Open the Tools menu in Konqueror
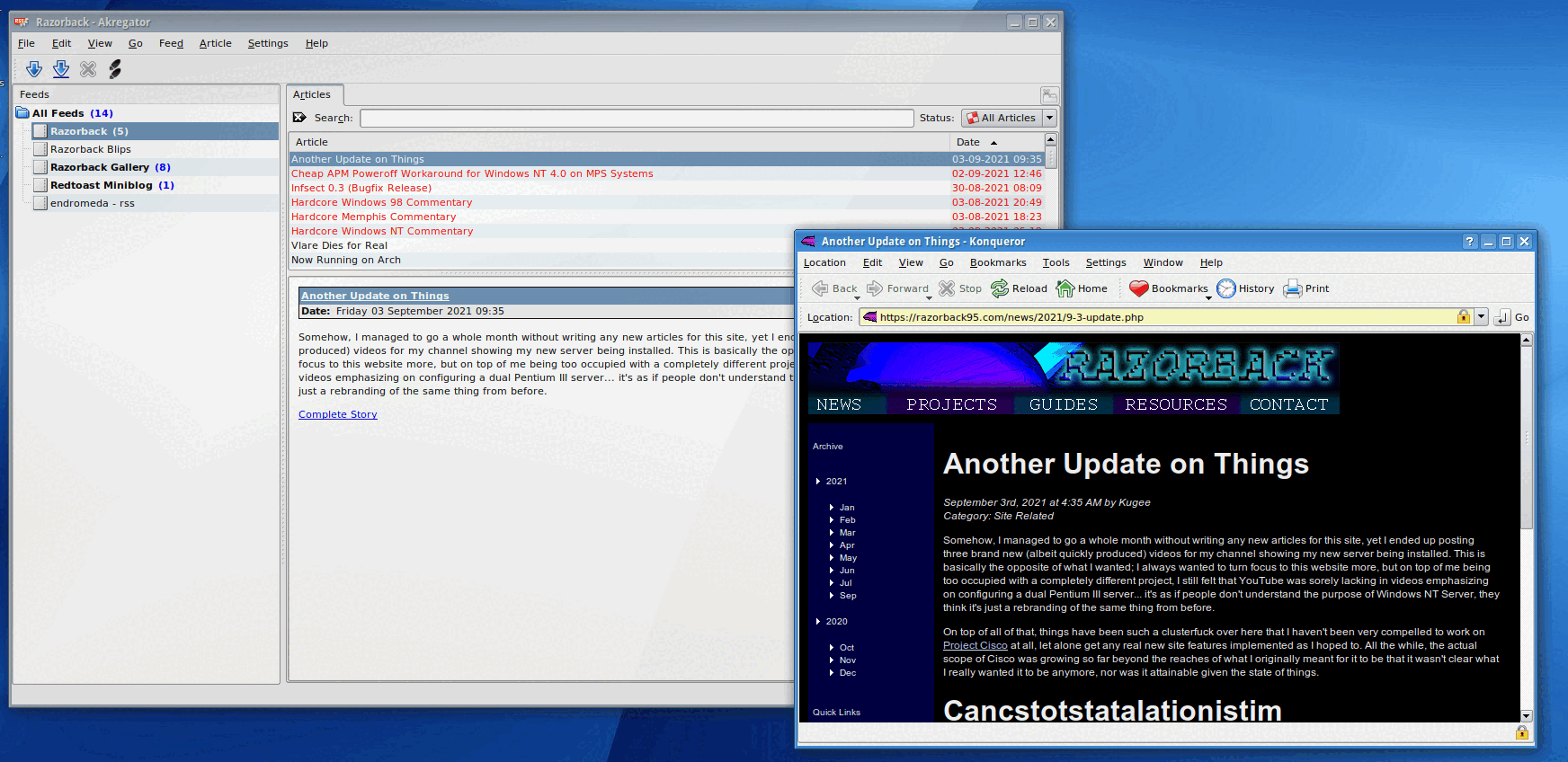Screen dimensions: 1568x762 tap(1056, 262)
